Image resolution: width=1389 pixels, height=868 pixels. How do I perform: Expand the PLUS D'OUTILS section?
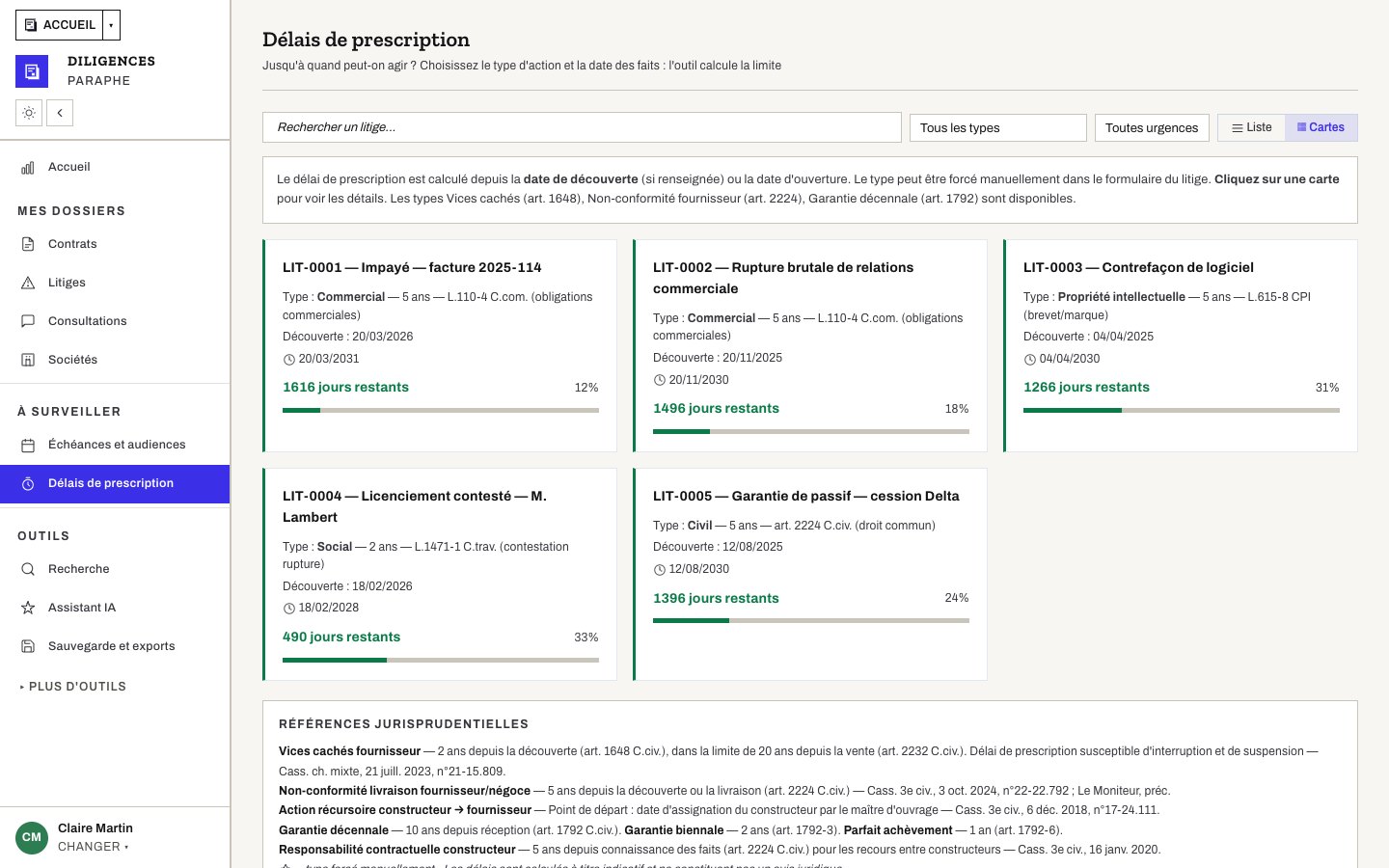coord(72,687)
